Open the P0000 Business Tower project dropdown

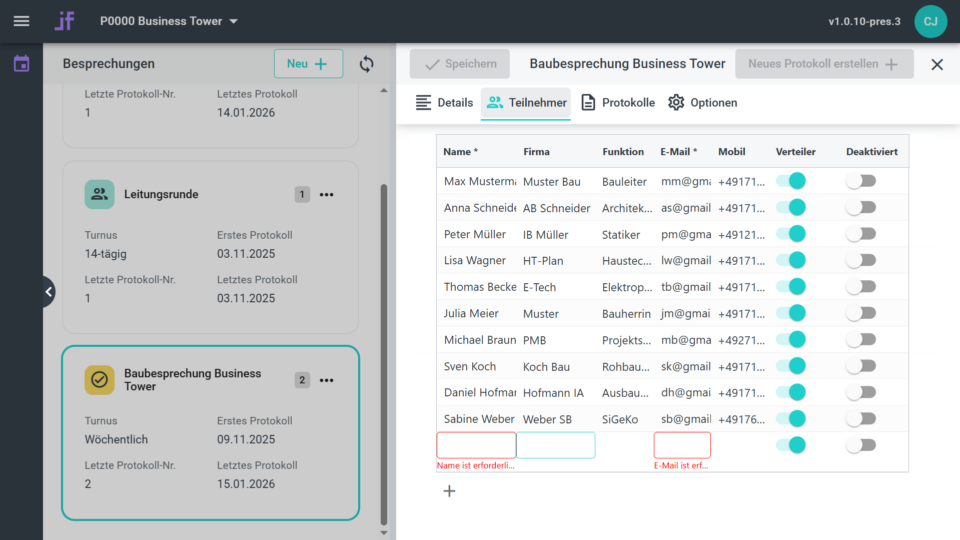[169, 21]
